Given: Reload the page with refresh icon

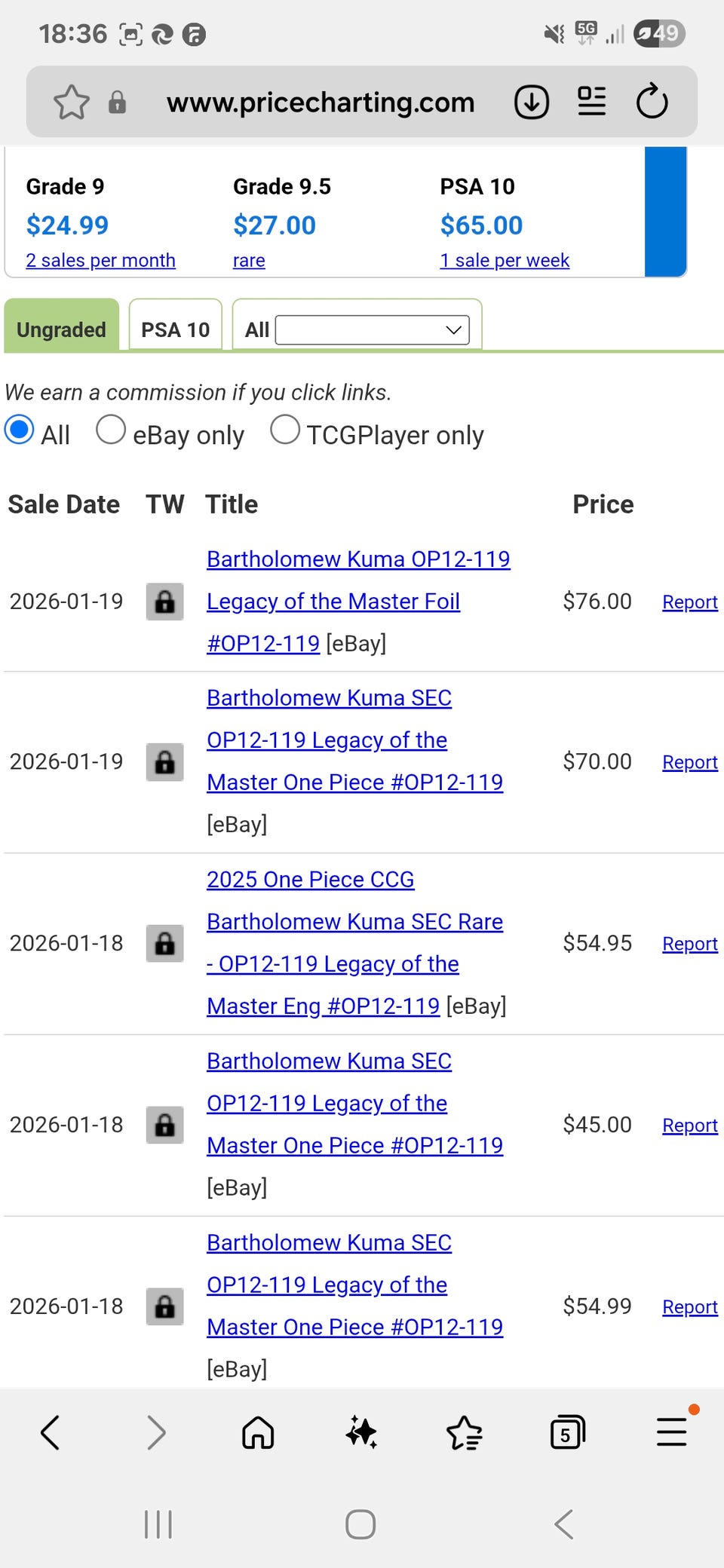Looking at the screenshot, I should (652, 103).
